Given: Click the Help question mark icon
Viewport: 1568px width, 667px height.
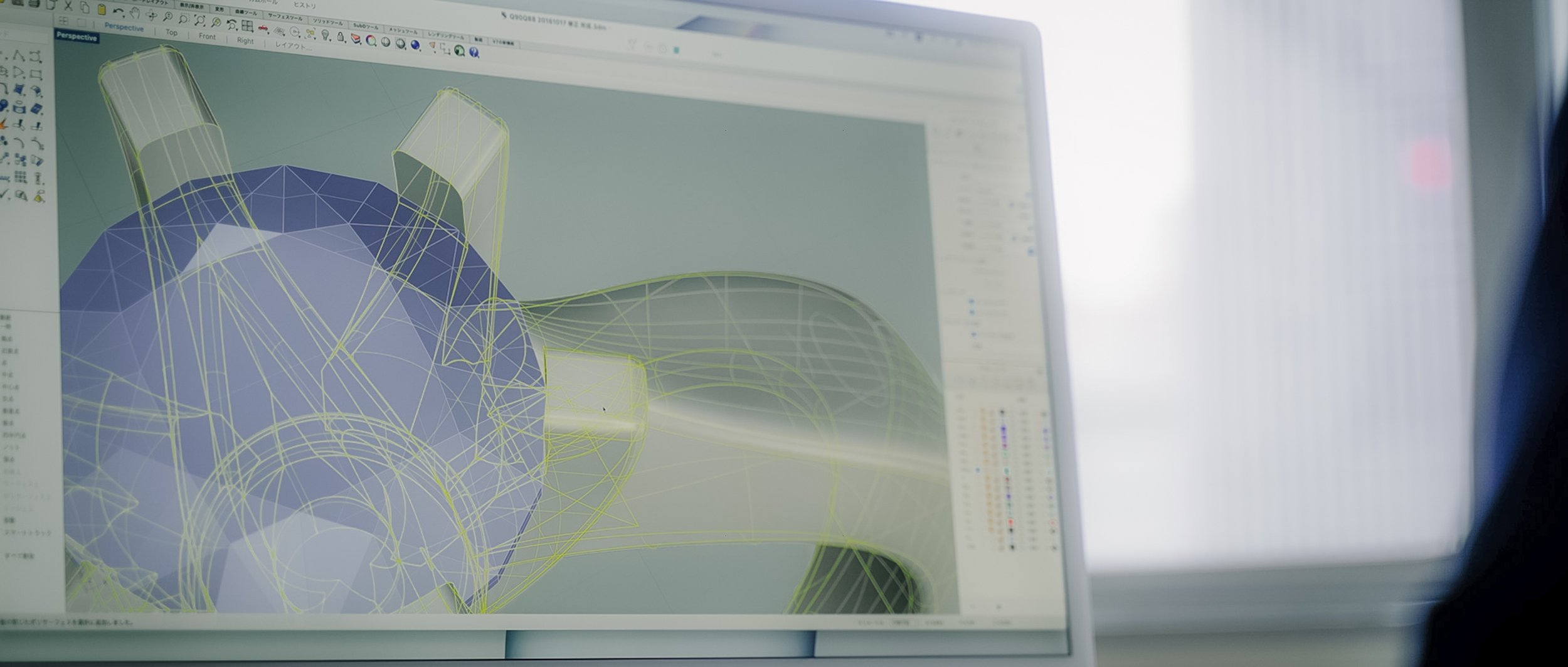Looking at the screenshot, I should (474, 52).
